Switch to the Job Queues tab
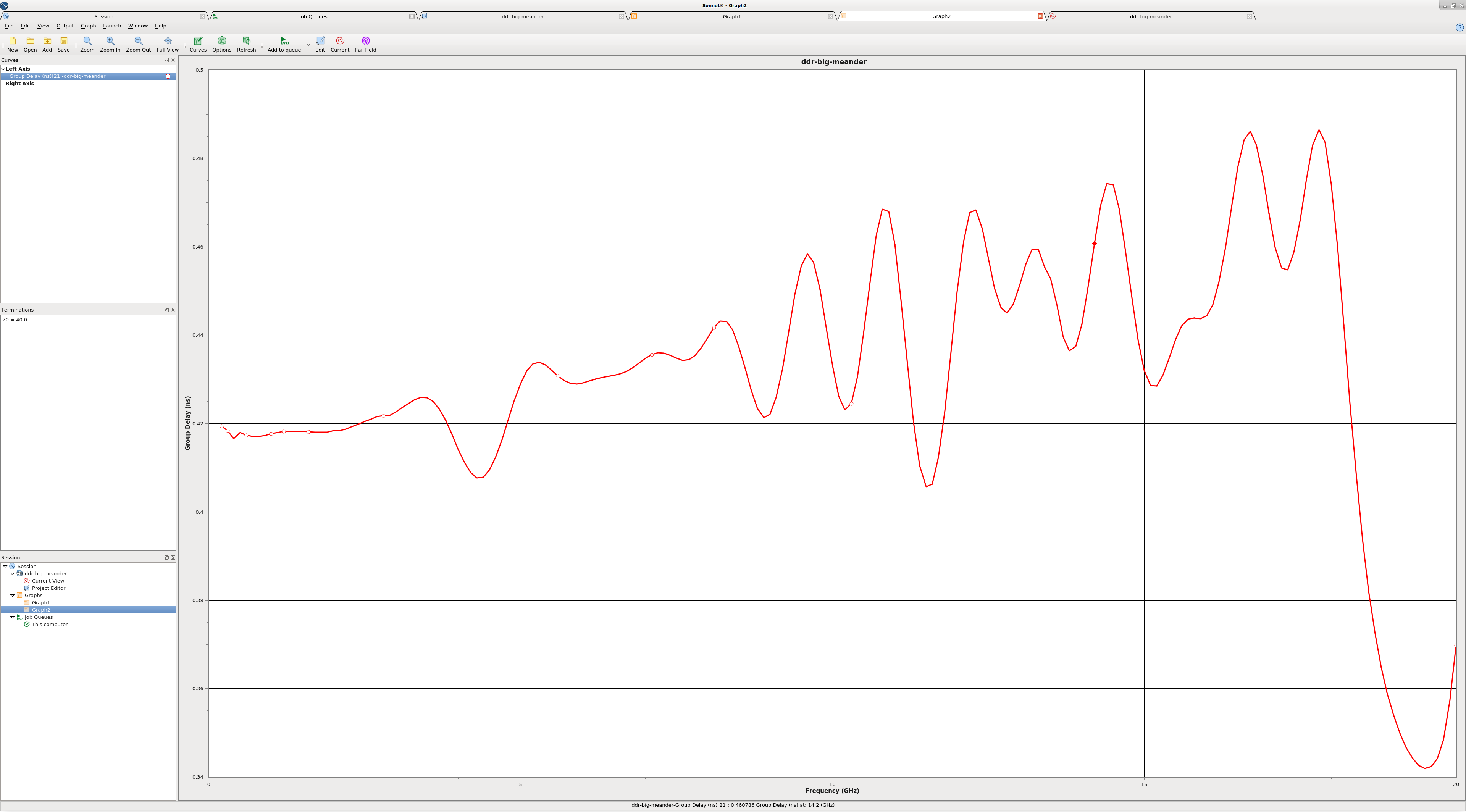Image resolution: width=1466 pixels, height=812 pixels. [x=313, y=16]
